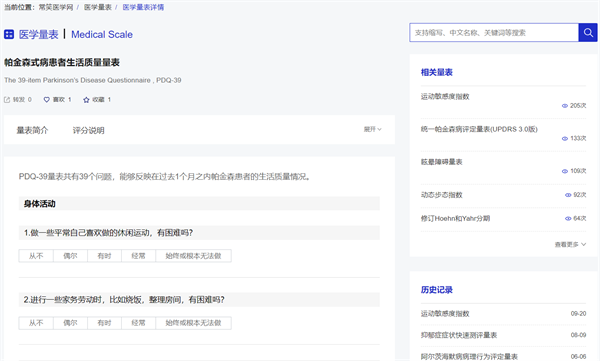Open the 评分说明 tab
600x361 pixels.
(88, 131)
